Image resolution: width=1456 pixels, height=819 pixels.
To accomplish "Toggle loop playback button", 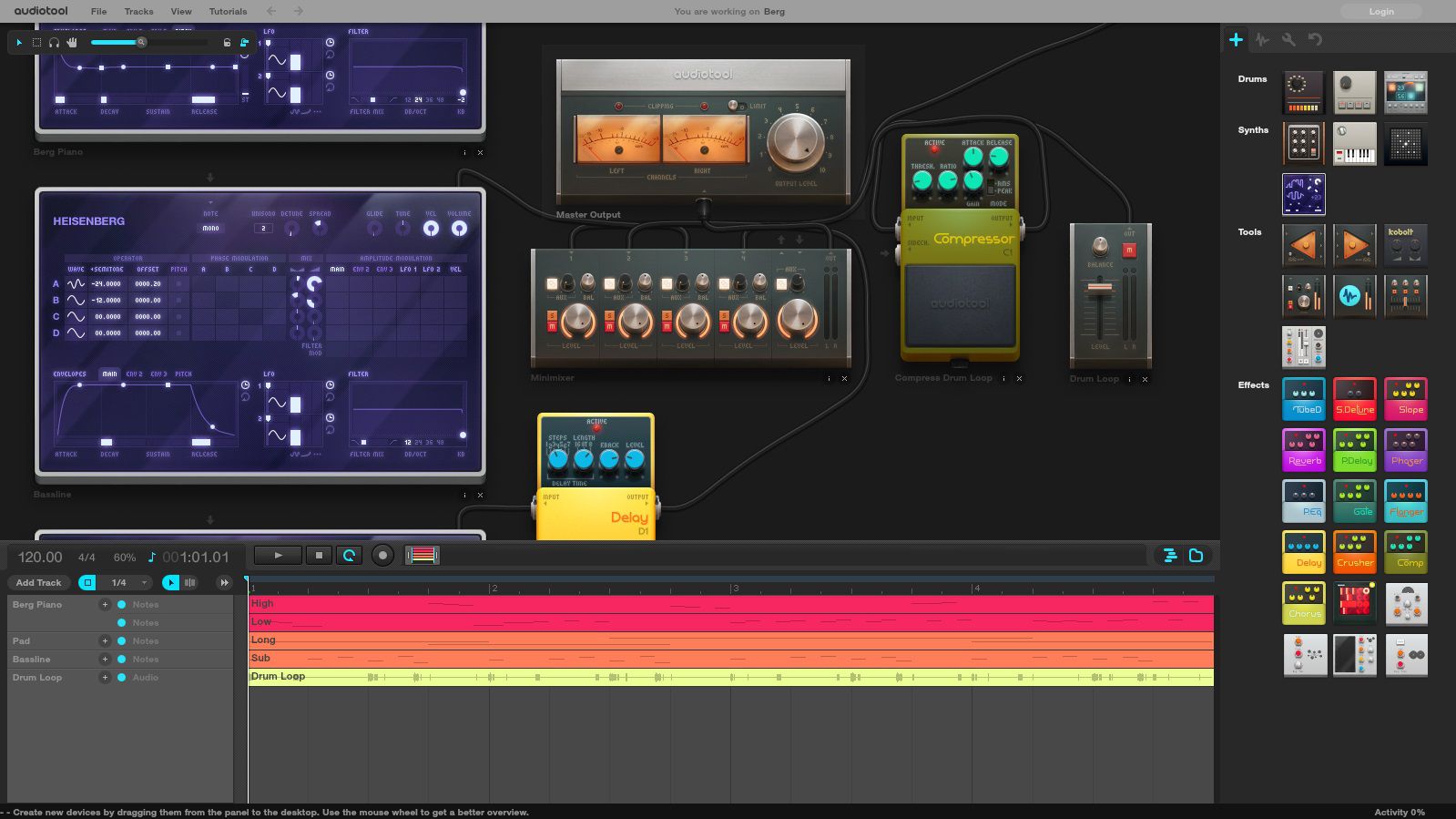I will click(349, 555).
